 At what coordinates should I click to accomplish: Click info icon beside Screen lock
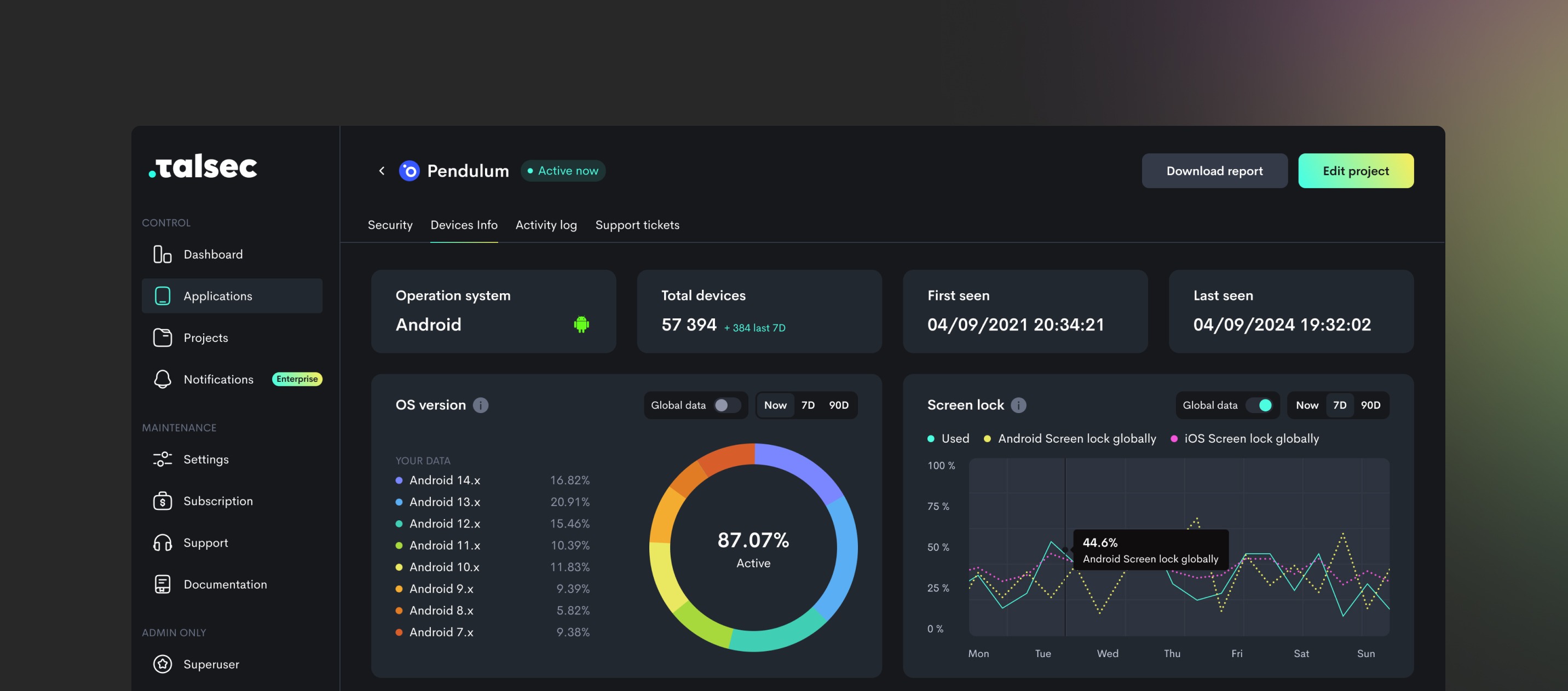1018,405
